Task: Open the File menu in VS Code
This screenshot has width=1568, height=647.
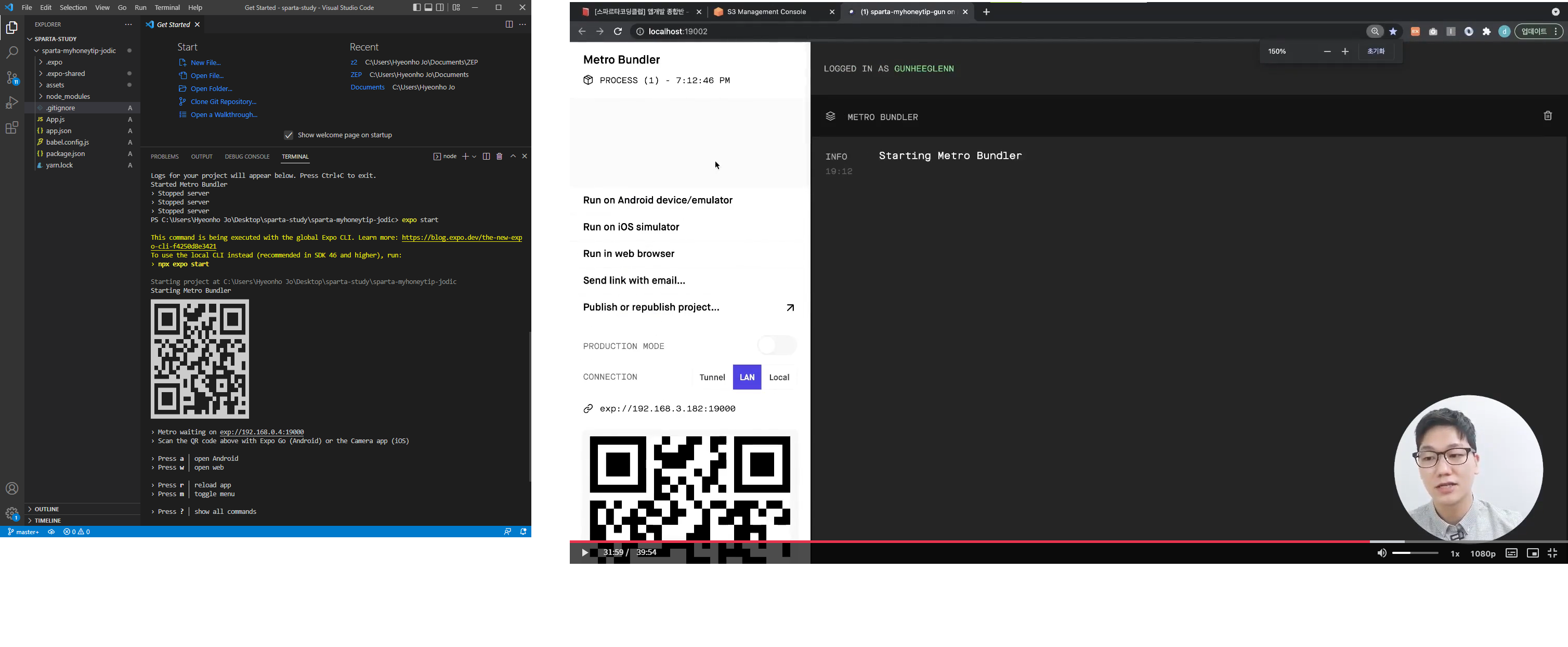Action: 26,7
